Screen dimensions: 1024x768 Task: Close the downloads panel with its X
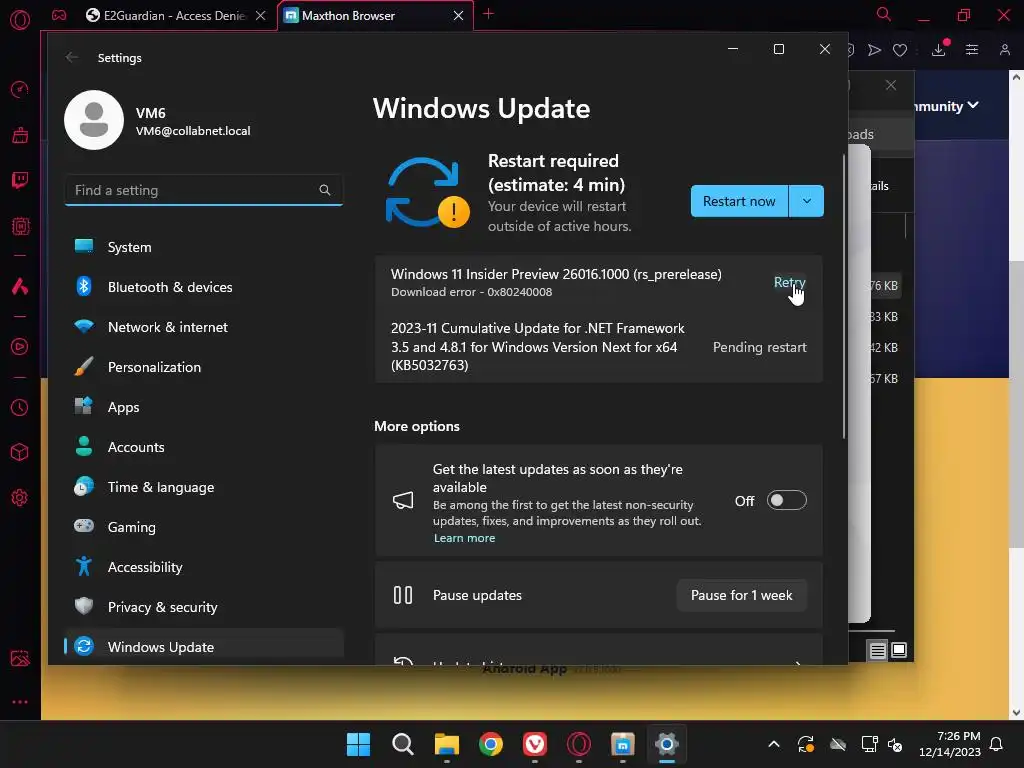891,85
